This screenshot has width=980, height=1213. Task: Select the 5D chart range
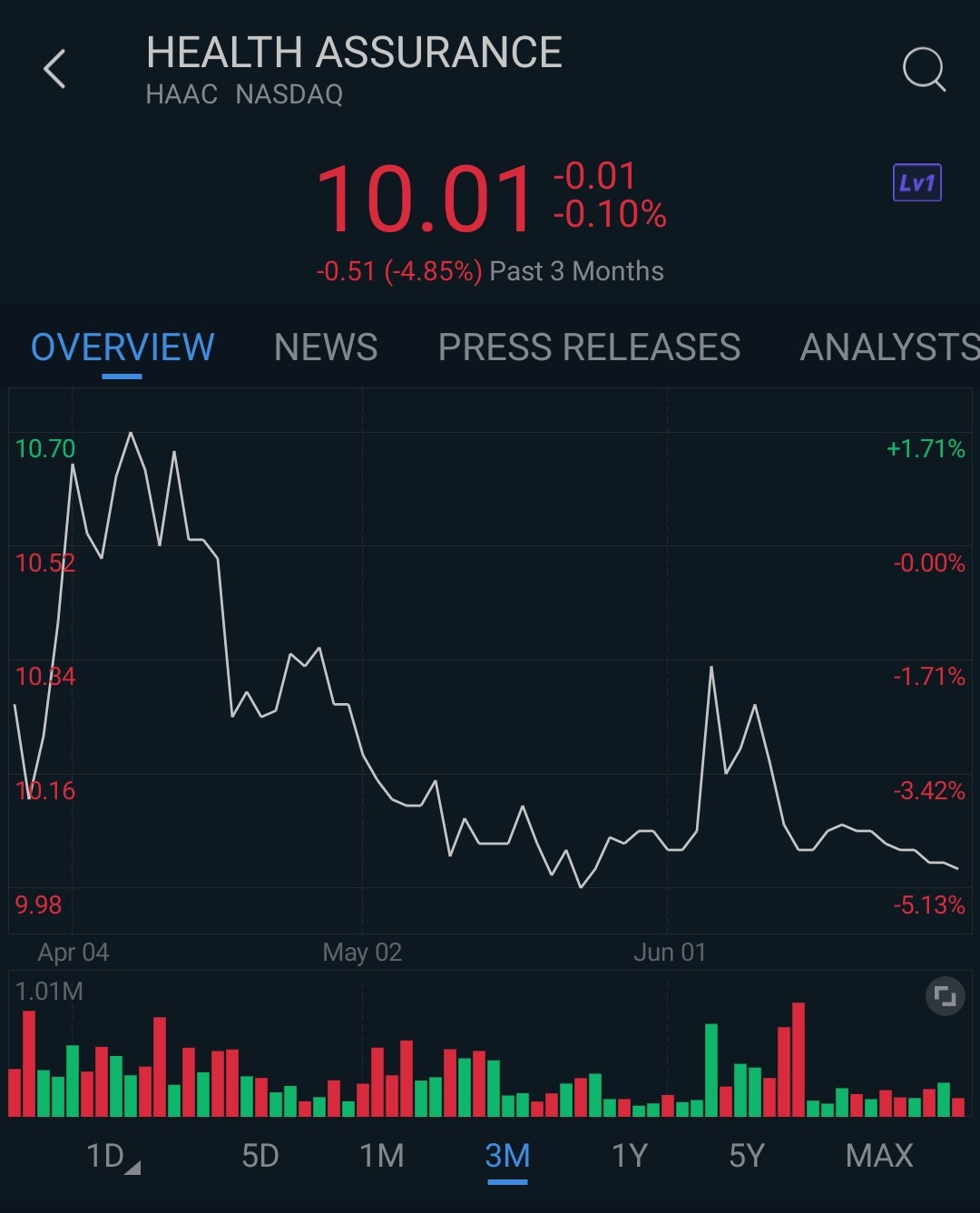click(x=260, y=1156)
